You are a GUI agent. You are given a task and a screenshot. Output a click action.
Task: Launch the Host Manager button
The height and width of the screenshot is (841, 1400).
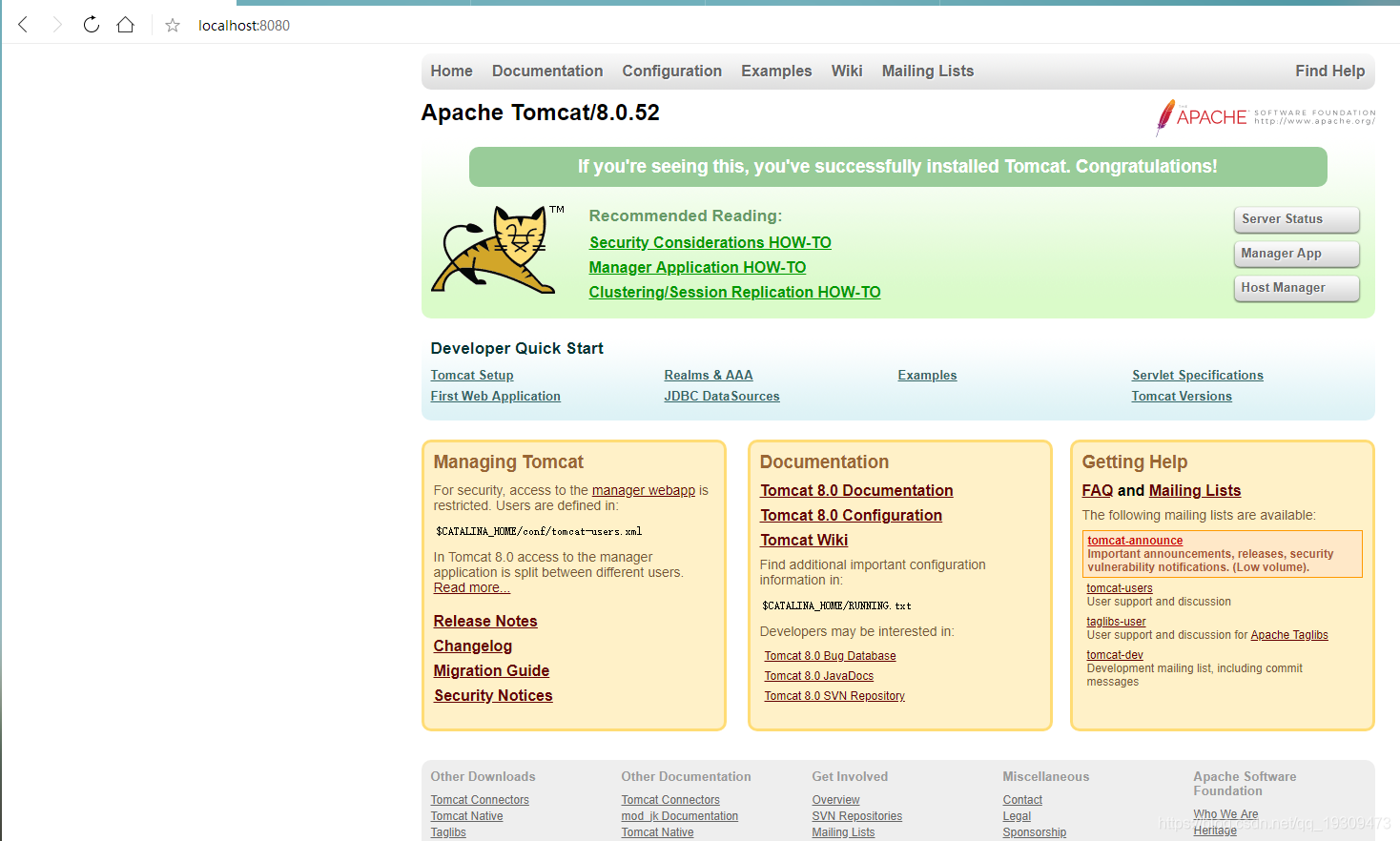[1297, 288]
